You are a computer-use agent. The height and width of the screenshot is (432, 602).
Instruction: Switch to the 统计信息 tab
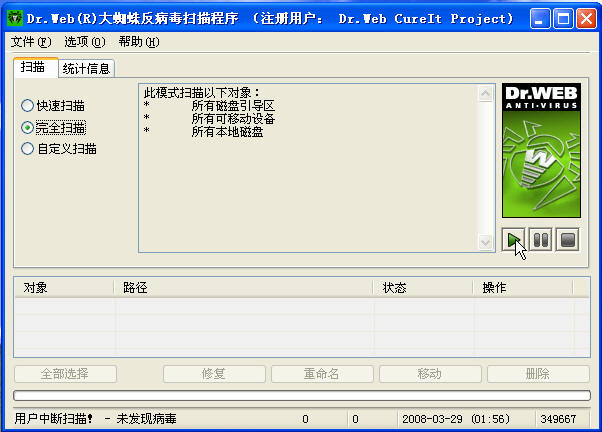pyautogui.click(x=86, y=69)
